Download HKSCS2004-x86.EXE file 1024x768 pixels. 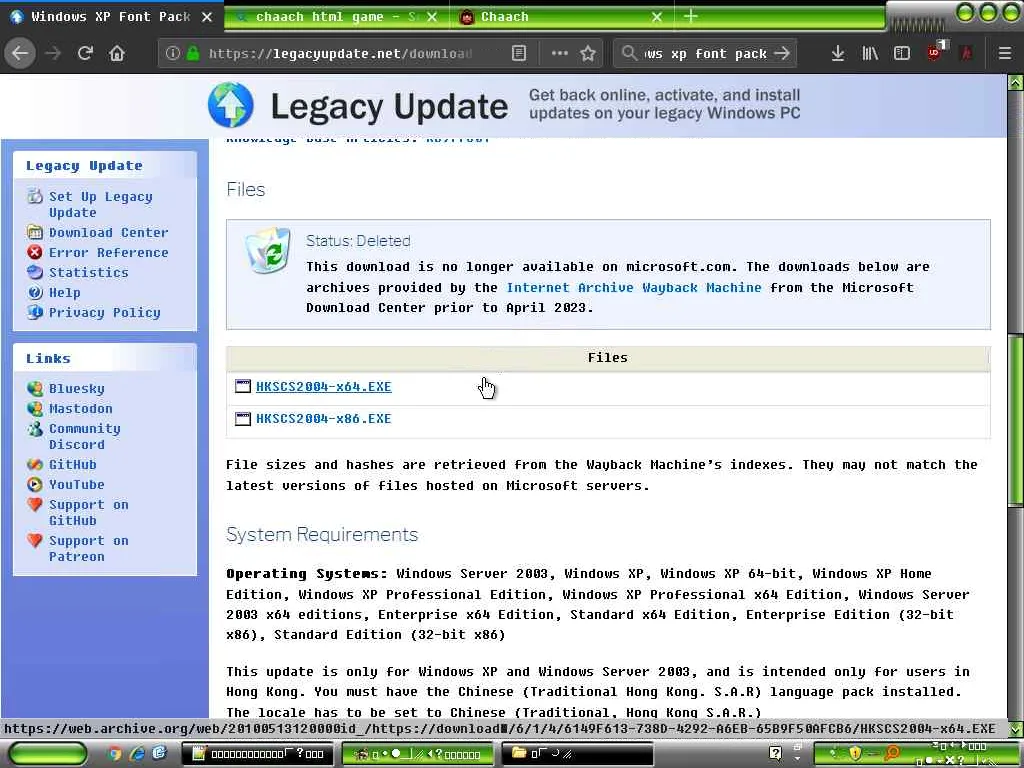click(323, 419)
